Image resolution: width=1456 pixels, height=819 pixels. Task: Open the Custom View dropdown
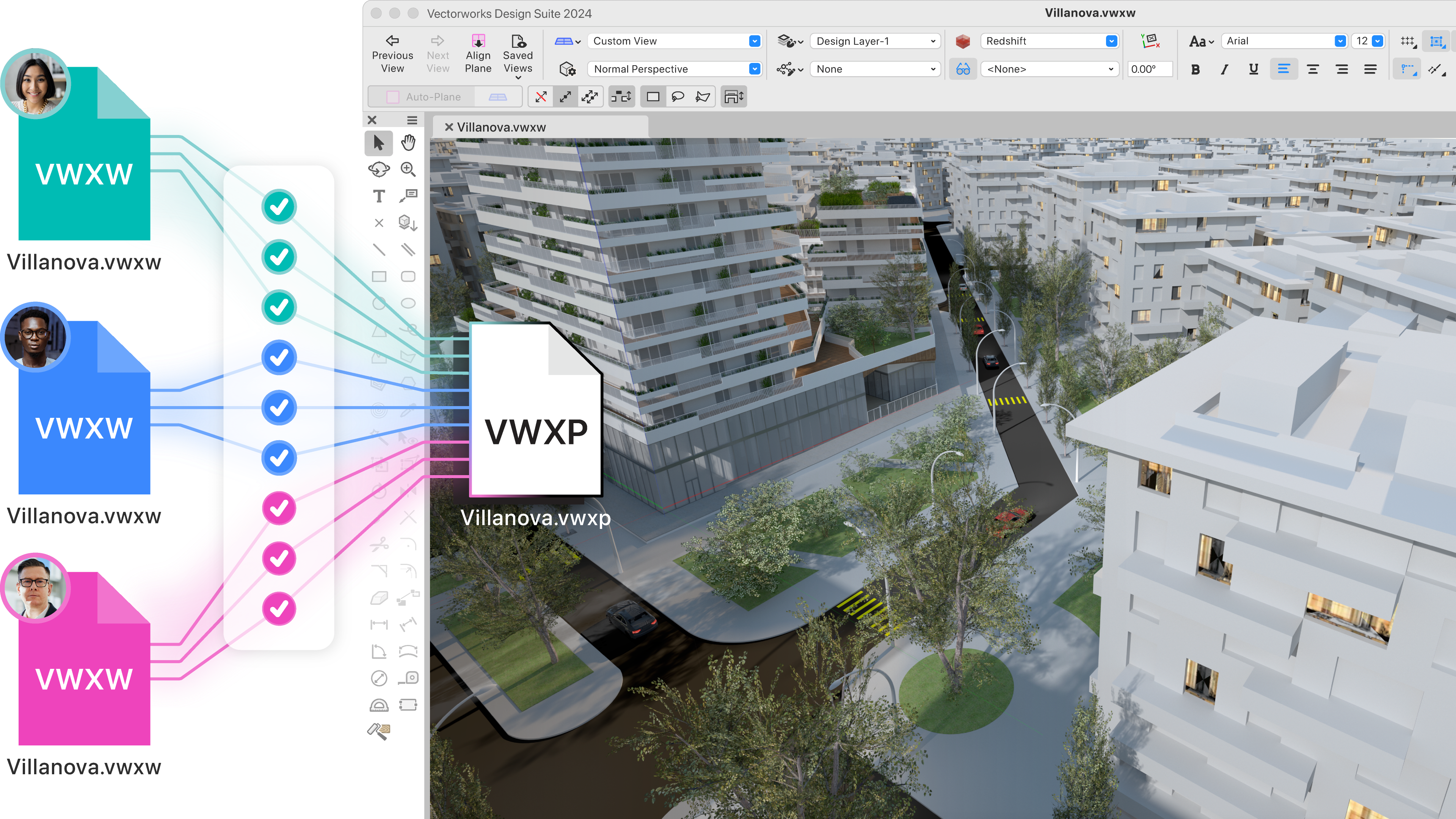(x=754, y=41)
